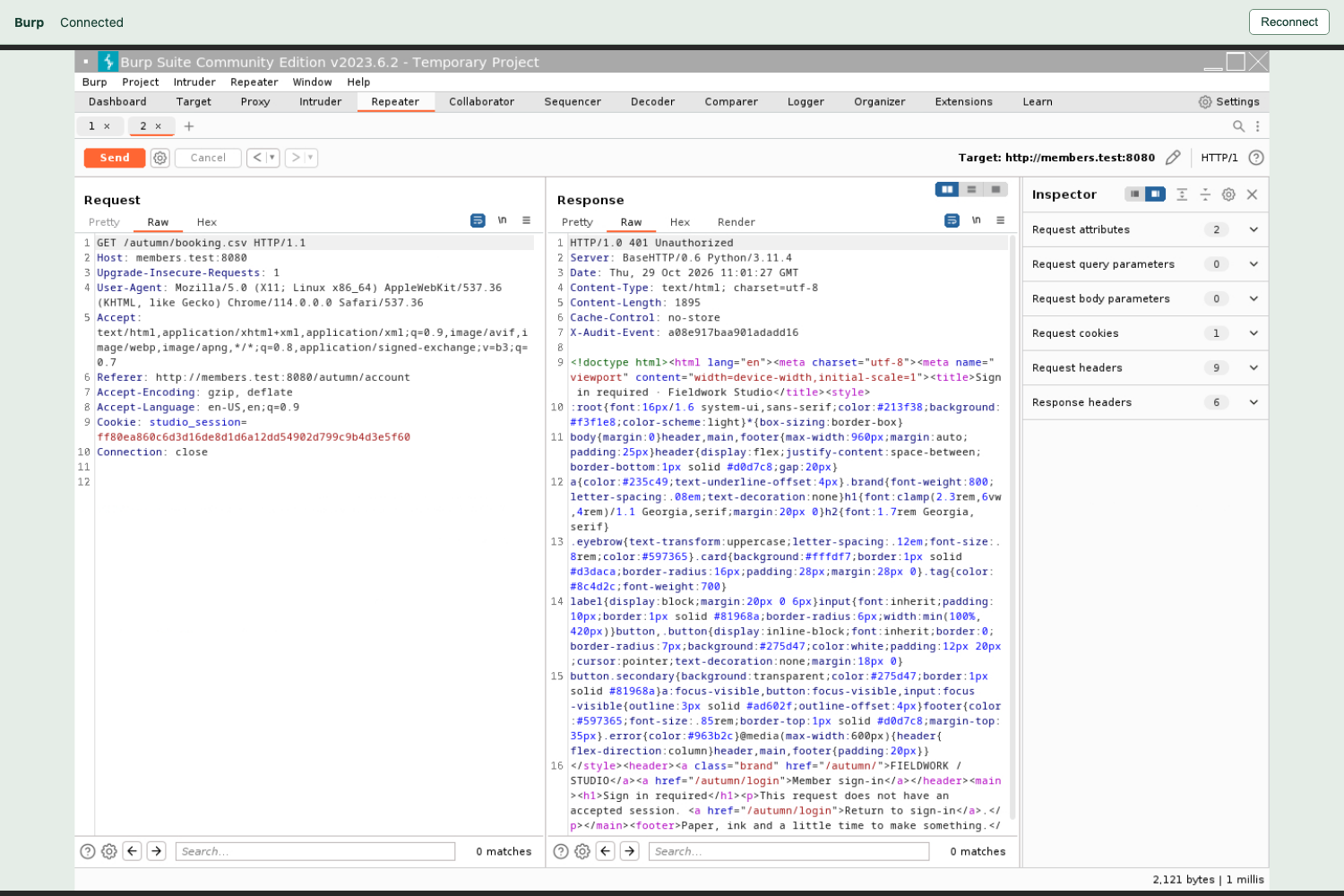The height and width of the screenshot is (896, 1344).
Task: Toggle request non-printable characters \n
Action: 503,220
